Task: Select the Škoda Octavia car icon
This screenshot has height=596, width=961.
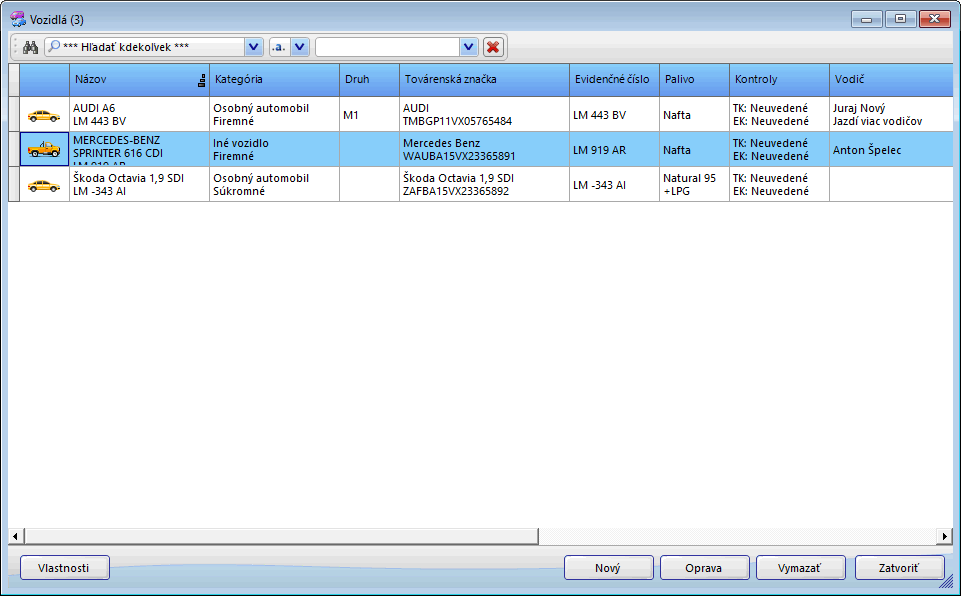Action: [x=44, y=185]
